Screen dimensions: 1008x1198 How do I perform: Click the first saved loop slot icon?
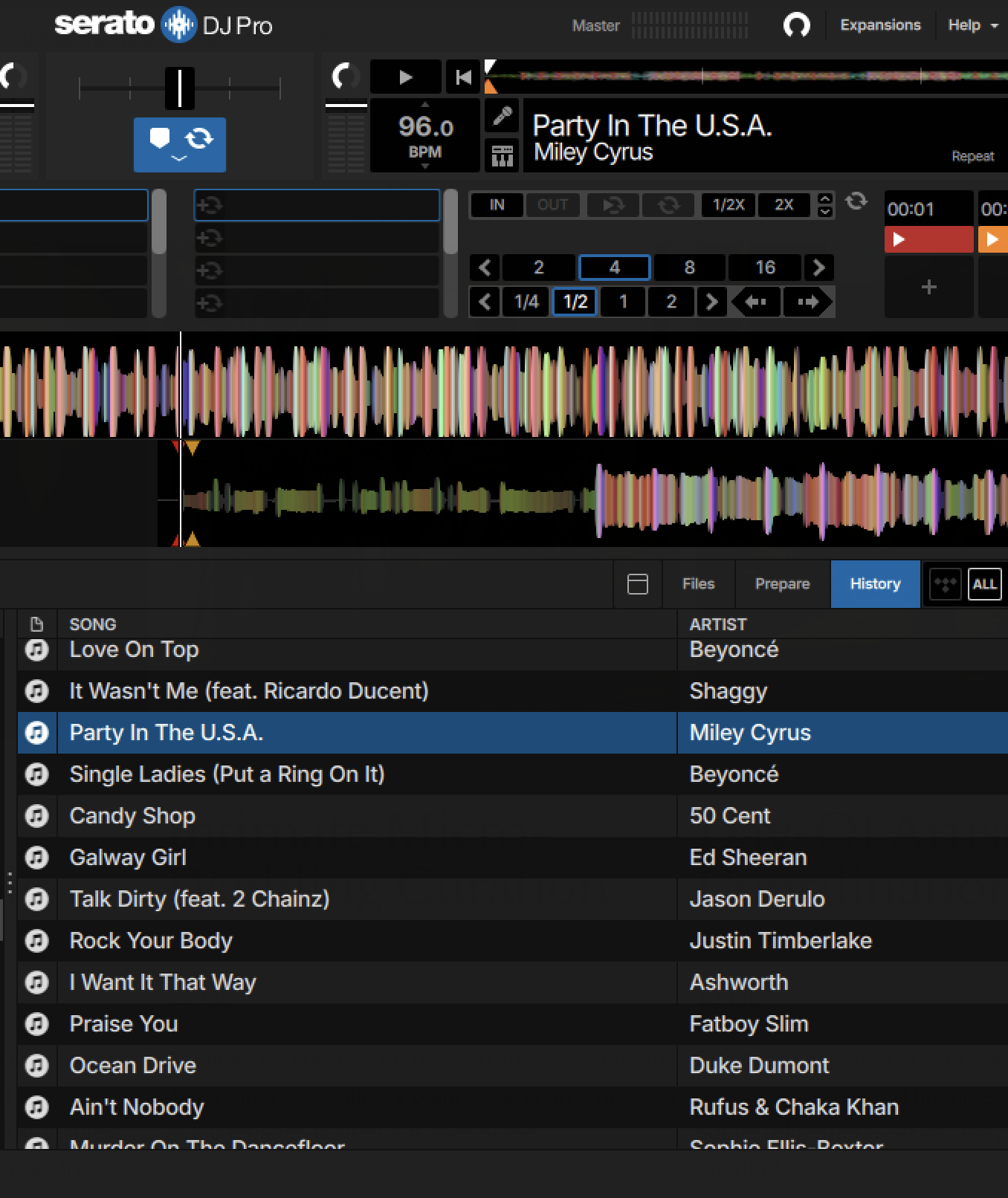(210, 205)
